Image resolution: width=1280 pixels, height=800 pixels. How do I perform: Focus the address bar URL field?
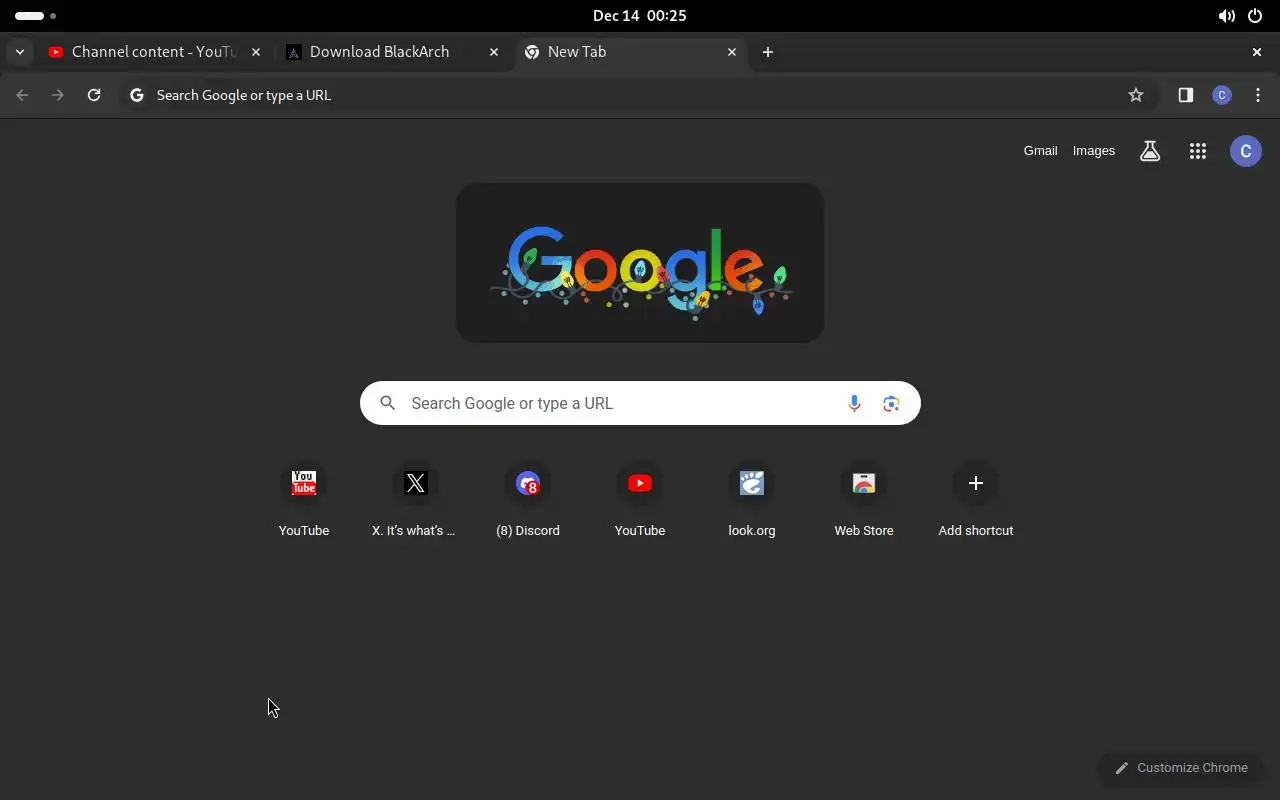(638, 95)
